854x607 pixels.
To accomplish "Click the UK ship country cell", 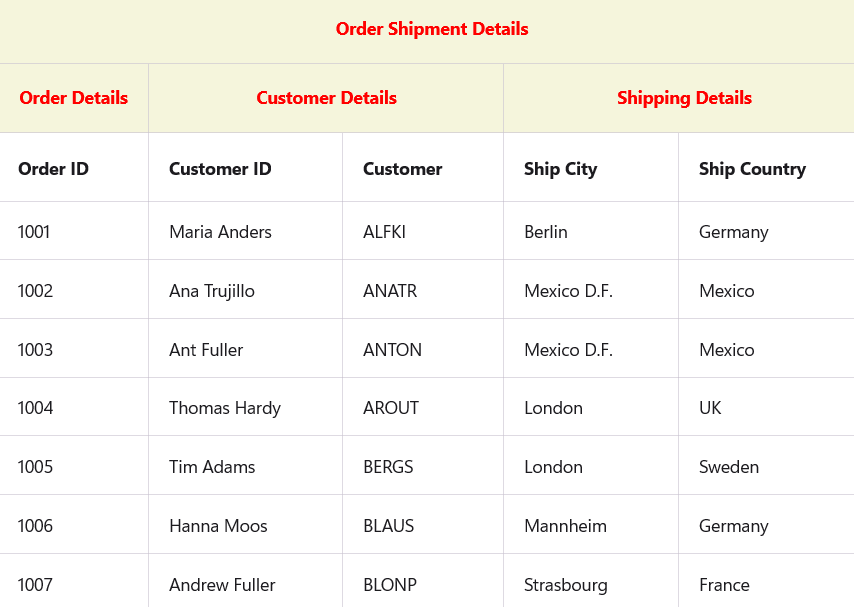I will tap(710, 408).
